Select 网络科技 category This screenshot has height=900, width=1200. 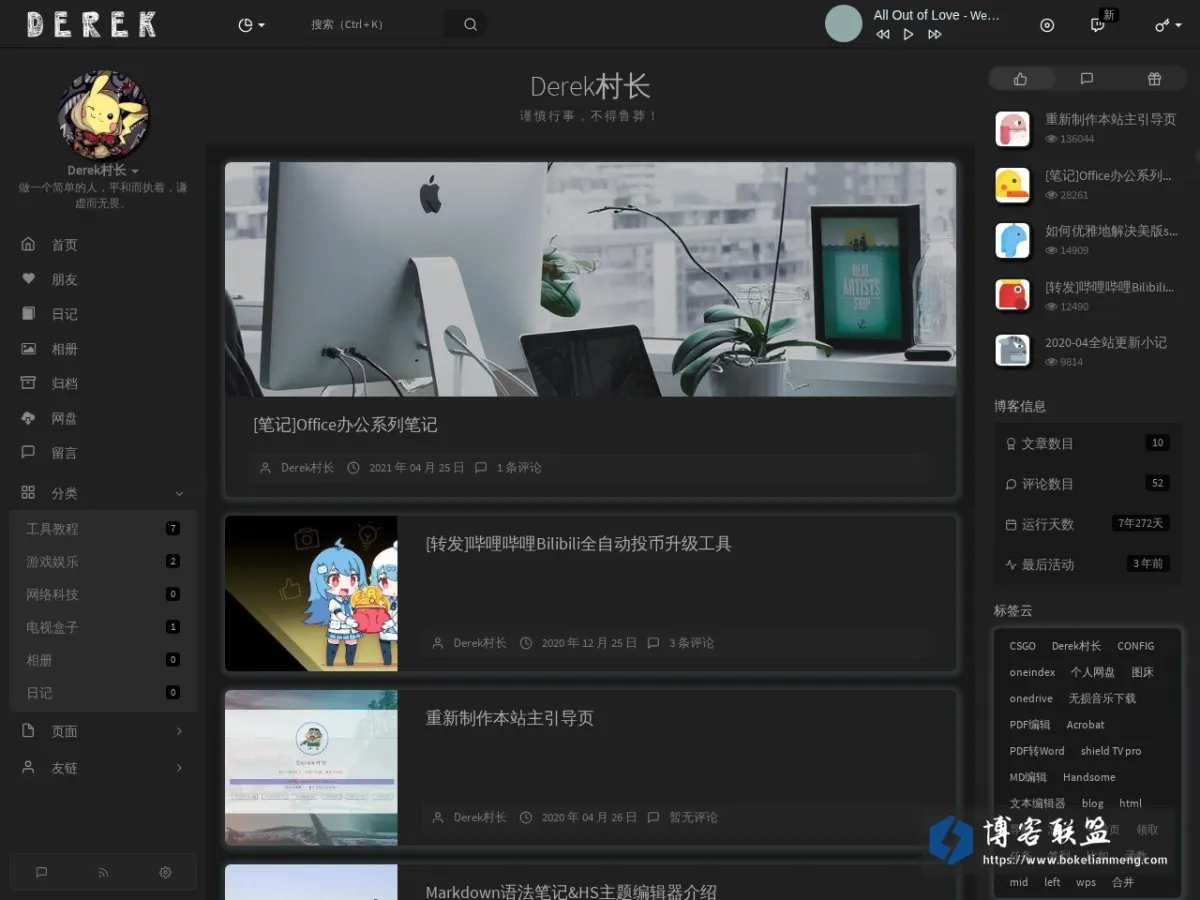click(x=103, y=594)
